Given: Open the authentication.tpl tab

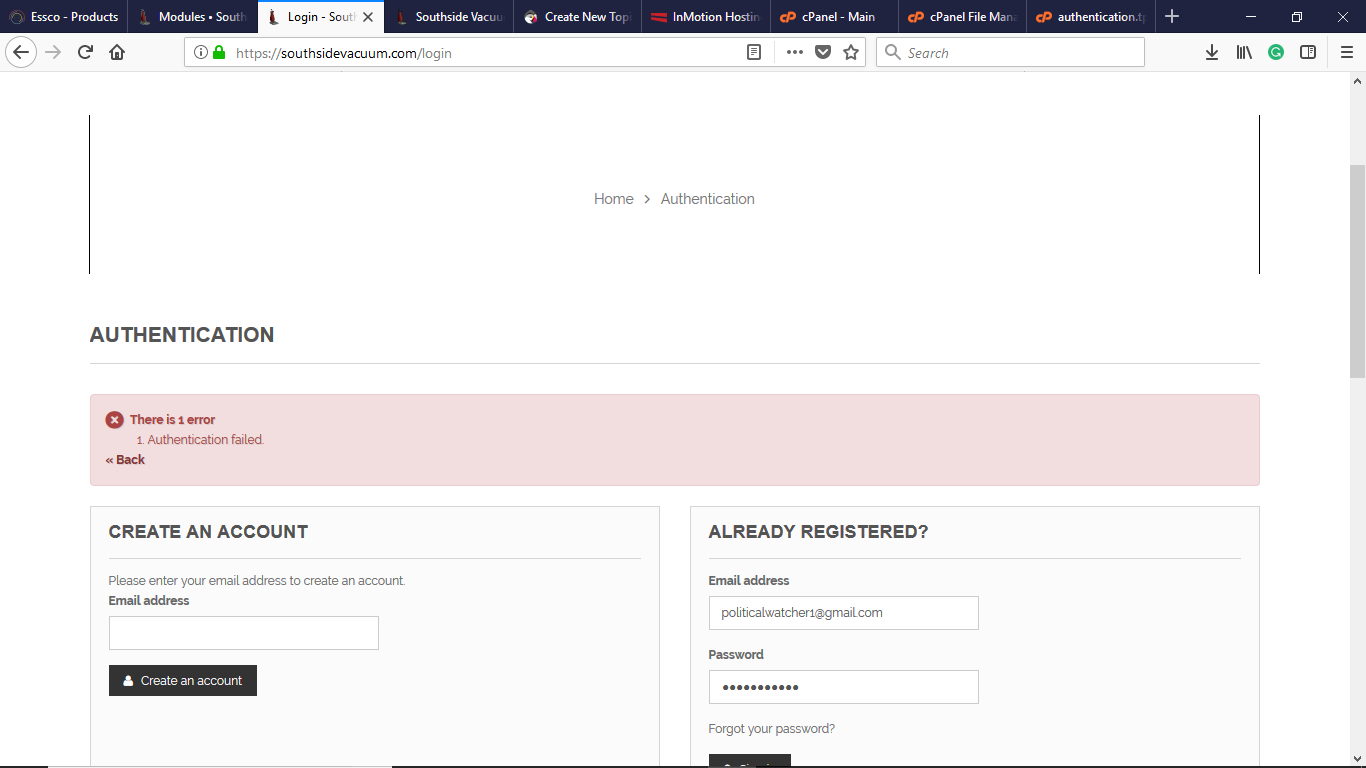Looking at the screenshot, I should pos(1091,17).
